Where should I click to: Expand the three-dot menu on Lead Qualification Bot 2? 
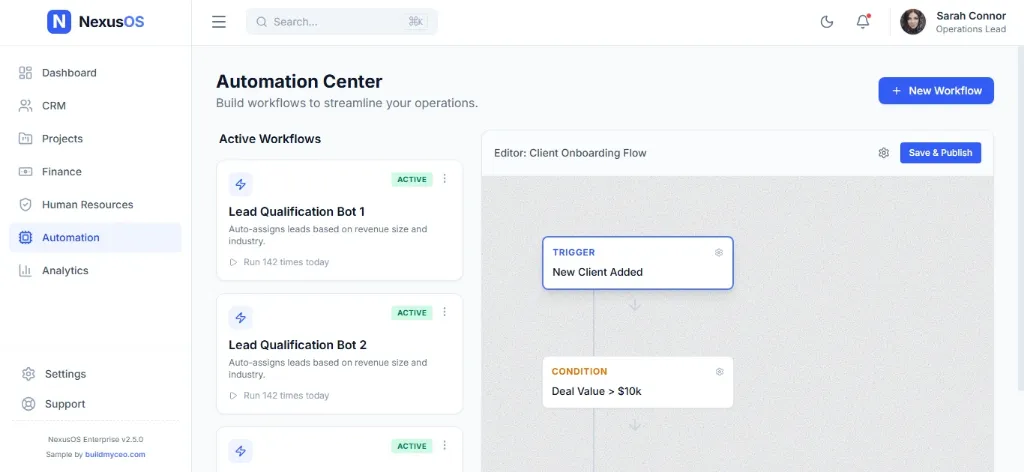tap(445, 313)
